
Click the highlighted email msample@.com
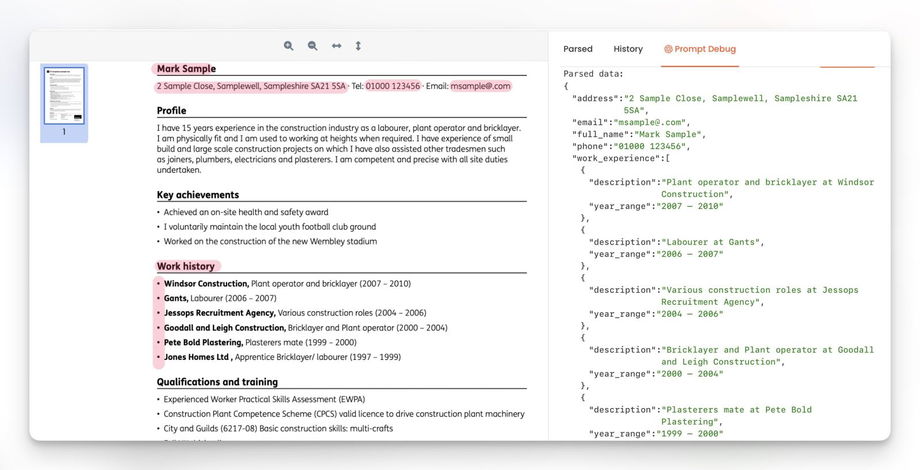click(x=480, y=86)
